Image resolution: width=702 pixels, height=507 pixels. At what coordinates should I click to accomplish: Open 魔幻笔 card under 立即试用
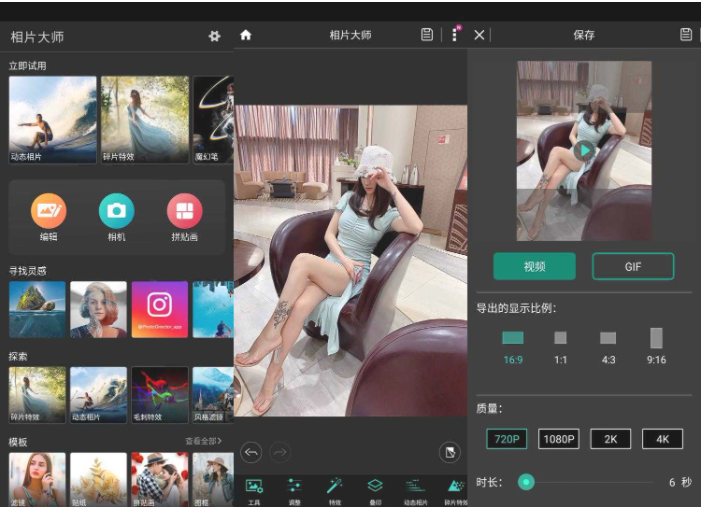tap(214, 120)
